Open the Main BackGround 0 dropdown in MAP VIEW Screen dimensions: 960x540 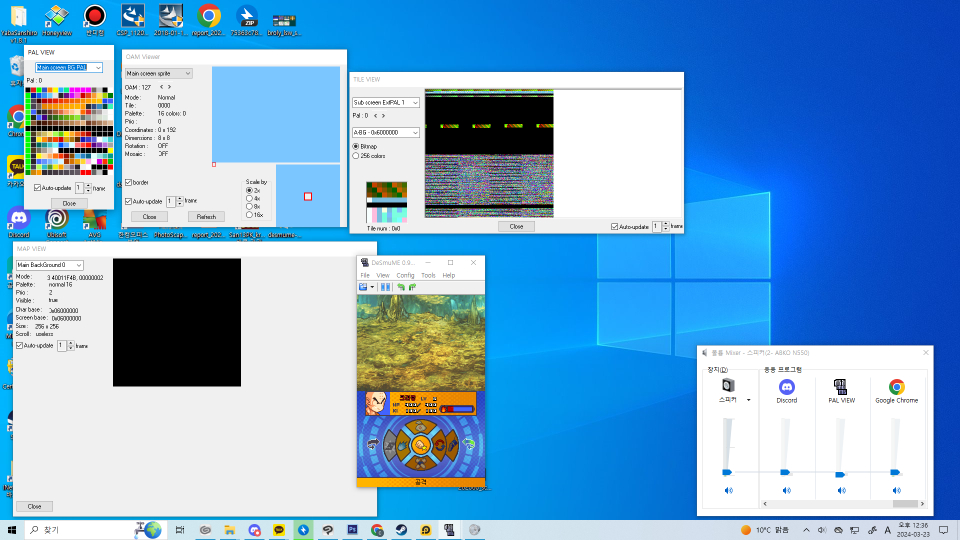click(50, 265)
